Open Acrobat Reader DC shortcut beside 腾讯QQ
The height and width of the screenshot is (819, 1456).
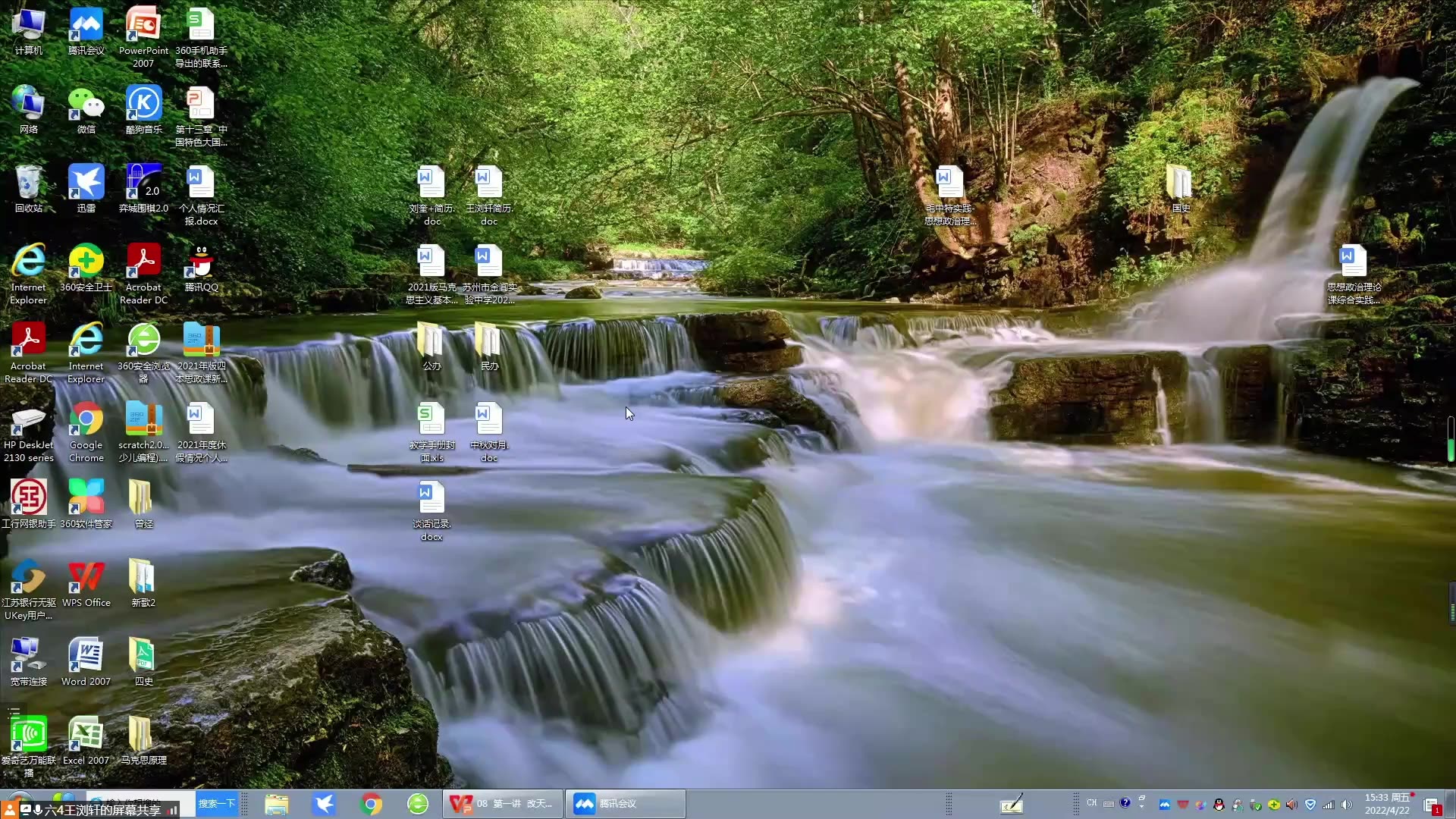tap(143, 275)
